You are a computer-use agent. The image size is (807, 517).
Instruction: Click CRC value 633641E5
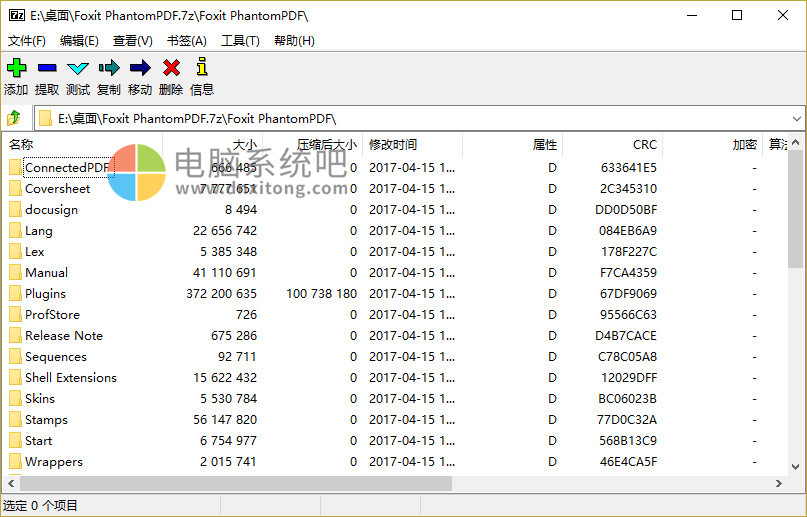(x=628, y=168)
